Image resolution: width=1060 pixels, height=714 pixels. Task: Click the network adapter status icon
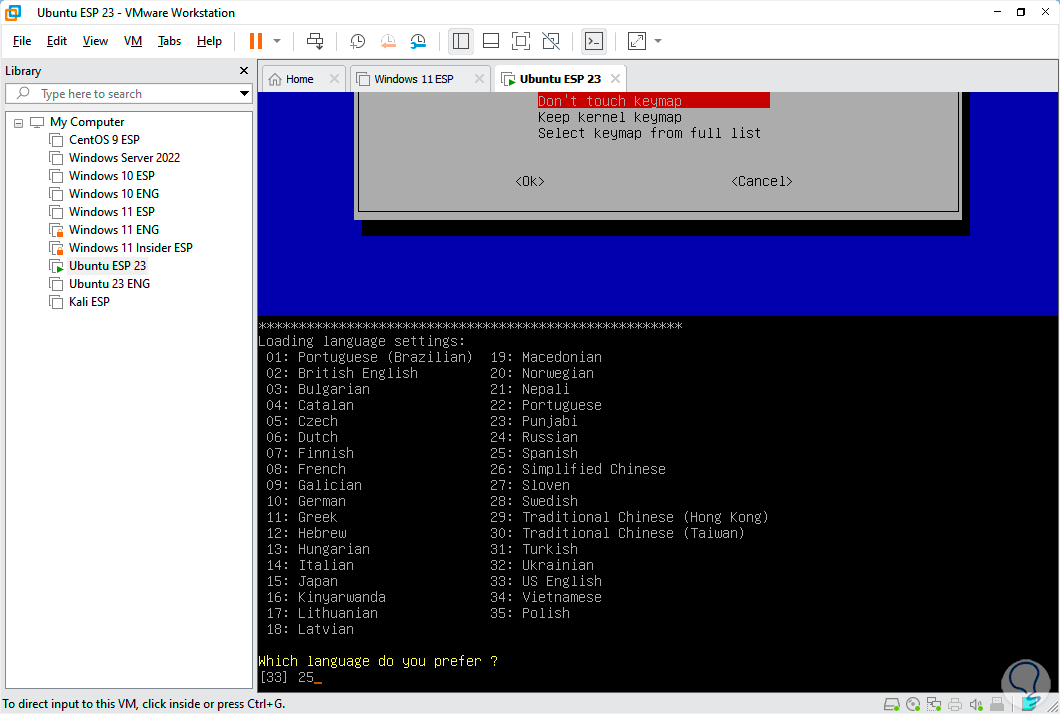pyautogui.click(x=934, y=705)
